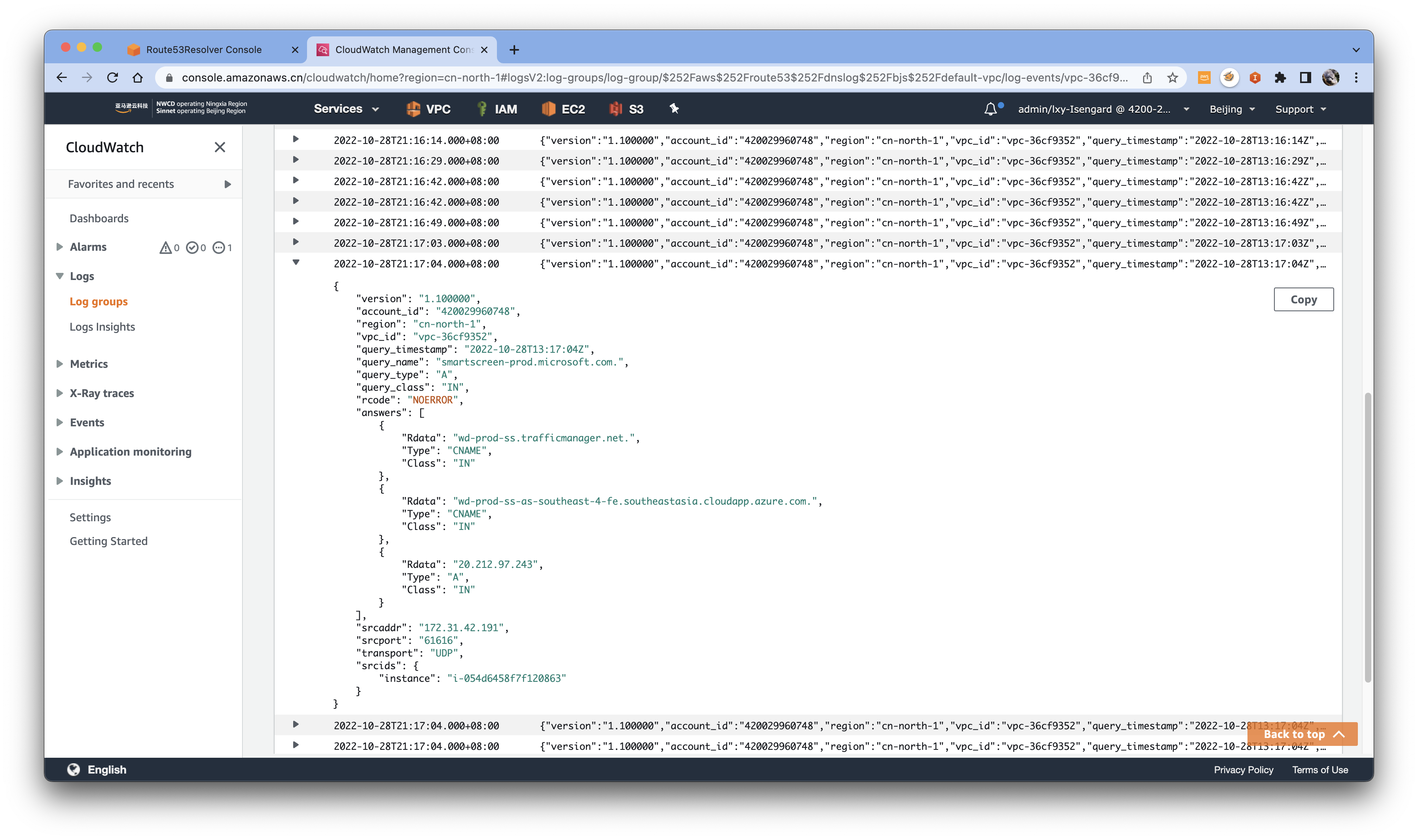
Task: Expand the 21:17:03 log event
Action: coord(296,242)
